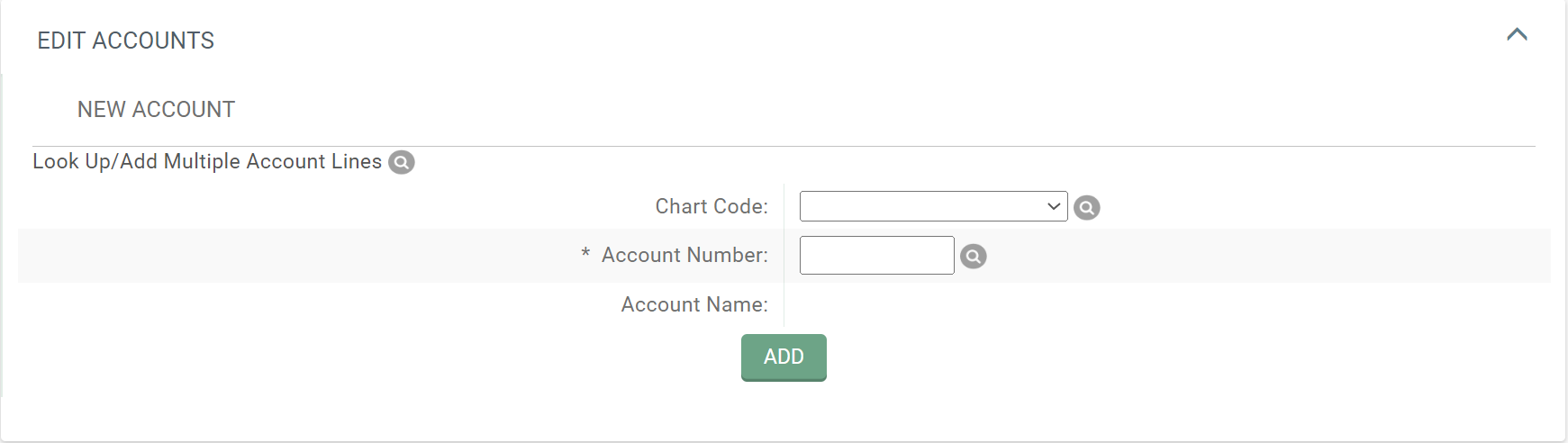Click the Account Number lookup magnifier icon

click(974, 257)
